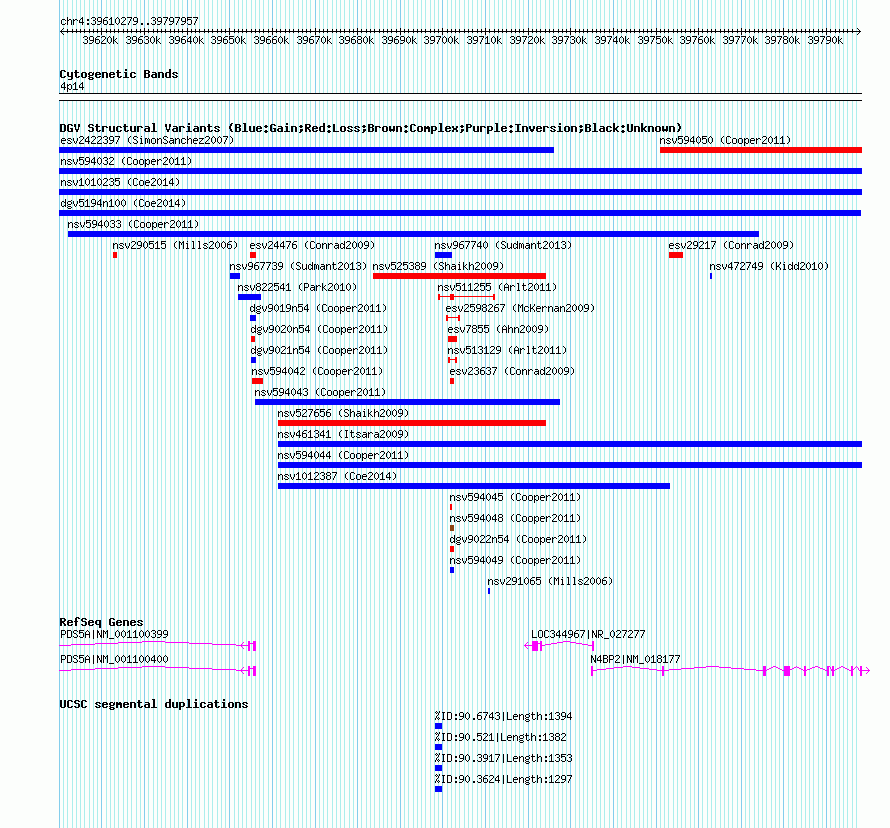The width and height of the screenshot is (890, 828).
Task: Click the chr4:39610279..39797957 coordinate label
Action: pos(129,21)
